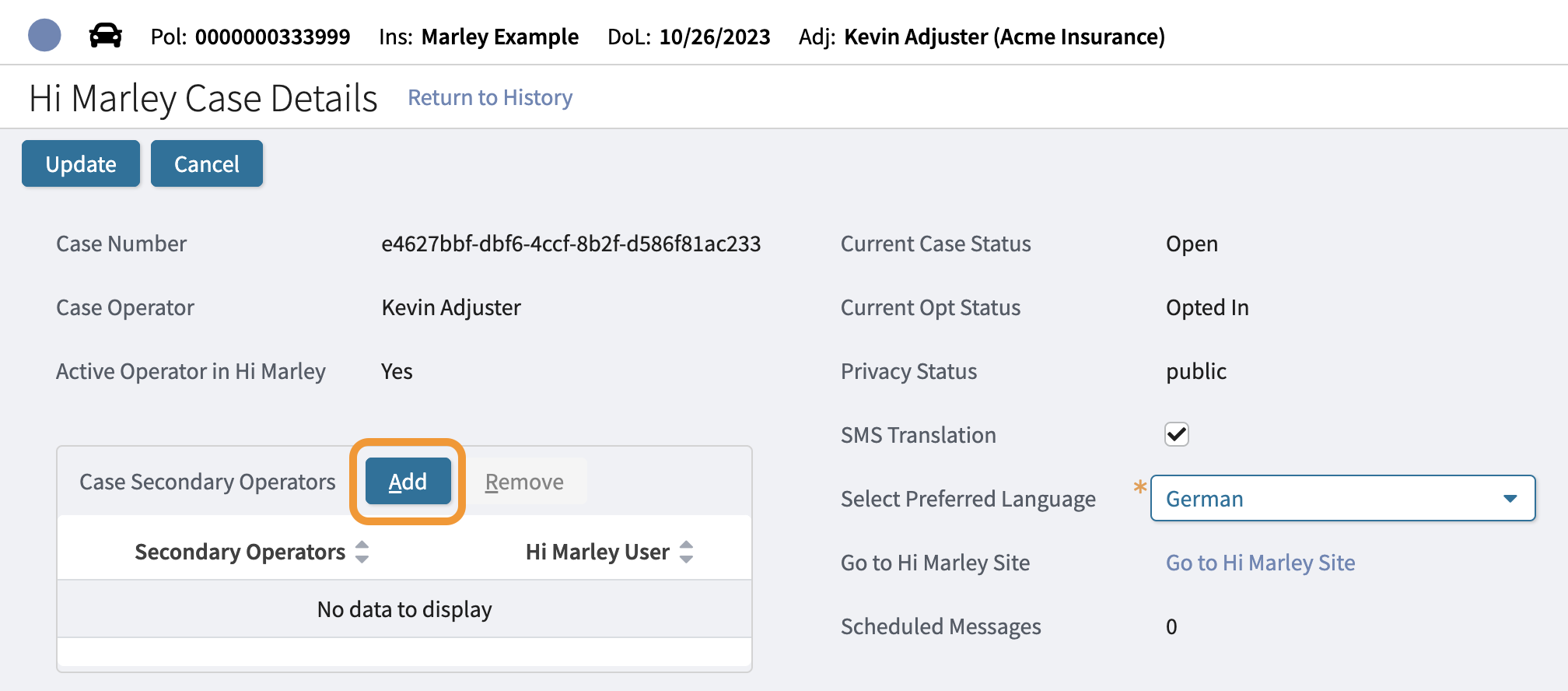This screenshot has height=691, width=1568.
Task: Click the Secondary Operators column header
Action: pyautogui.click(x=240, y=552)
